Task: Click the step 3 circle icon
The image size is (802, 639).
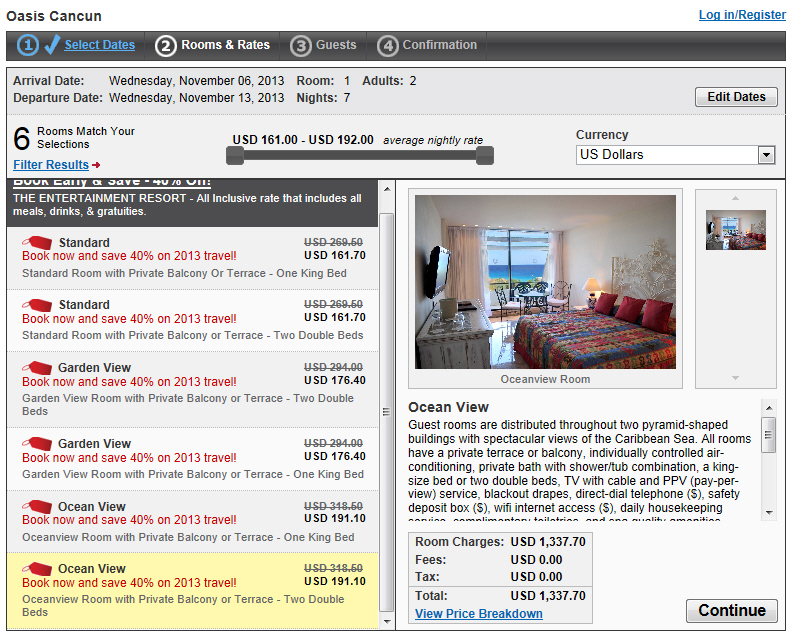Action: click(x=301, y=46)
